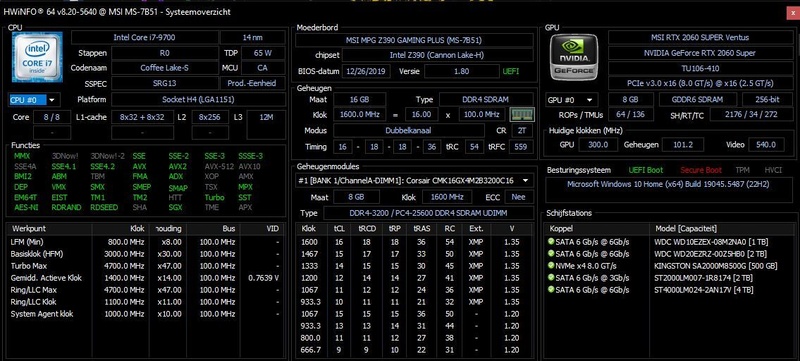Click the TU106-410 GPU chip field
Screen dimensions: 800x361
[700, 68]
